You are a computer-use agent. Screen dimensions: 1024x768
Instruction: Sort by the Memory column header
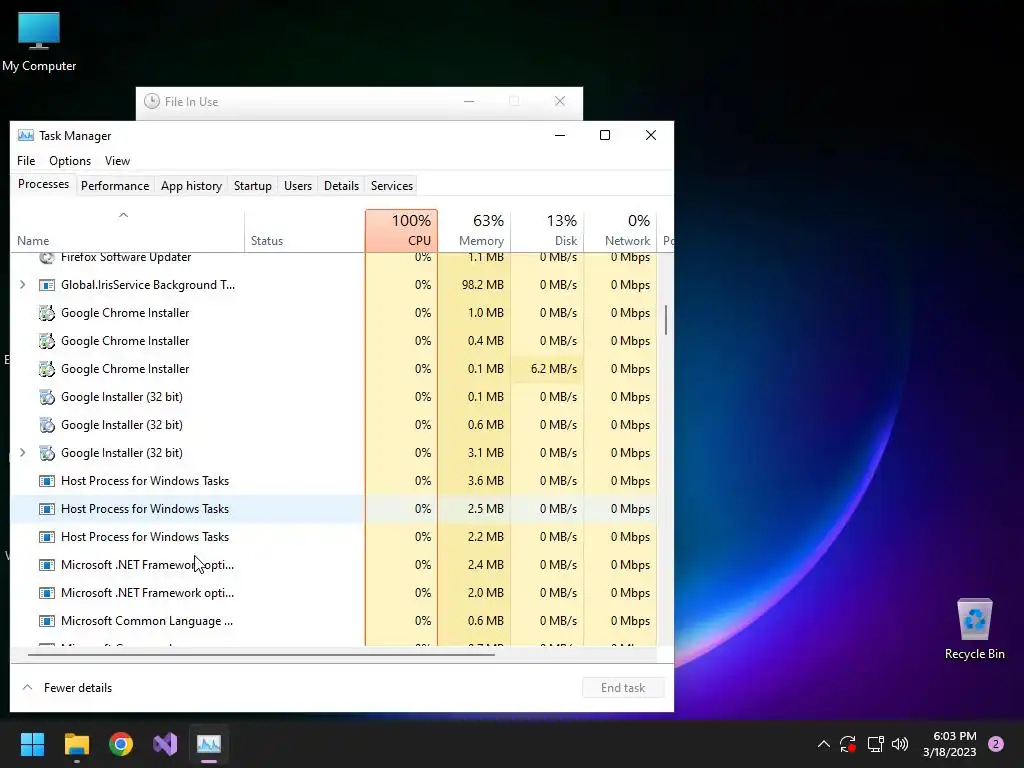(474, 231)
